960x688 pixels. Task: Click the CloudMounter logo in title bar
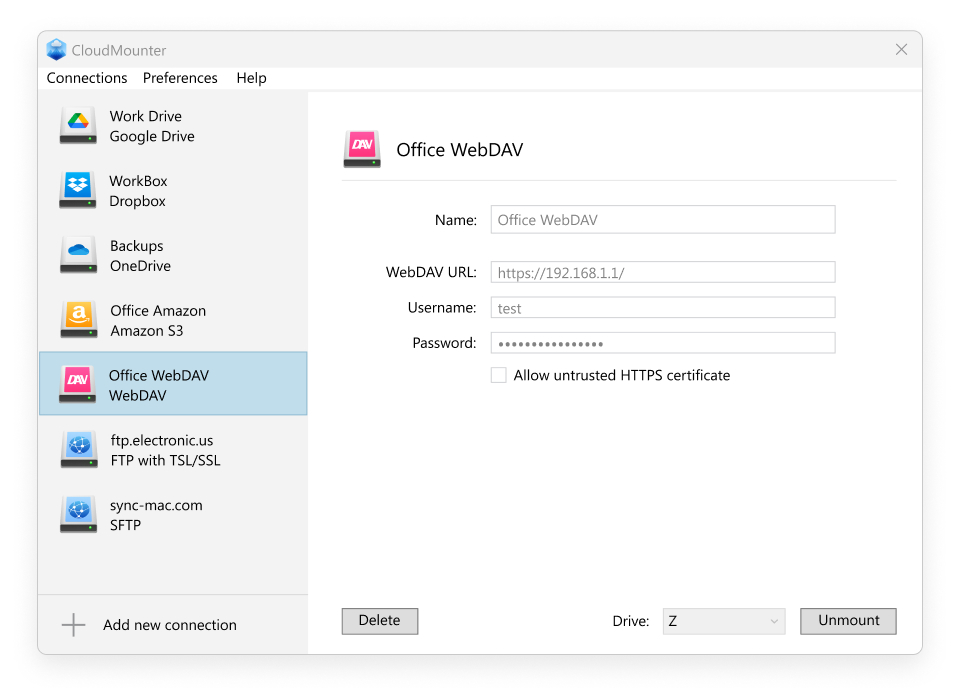(56, 50)
